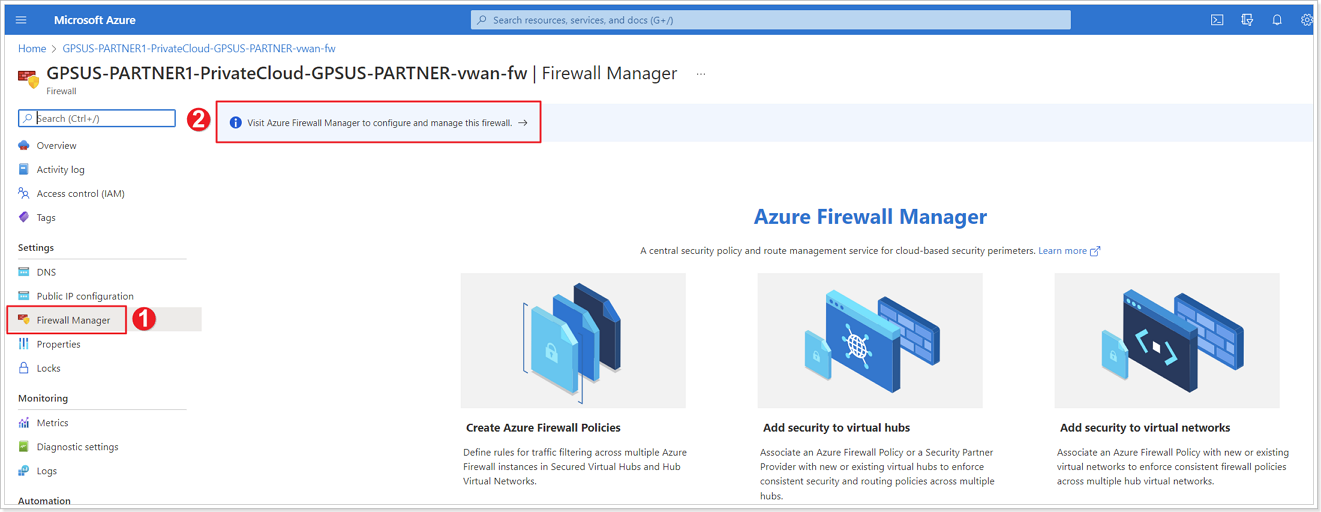Click the Azure Firewall Manager main heading
The image size is (1321, 512).
click(870, 217)
